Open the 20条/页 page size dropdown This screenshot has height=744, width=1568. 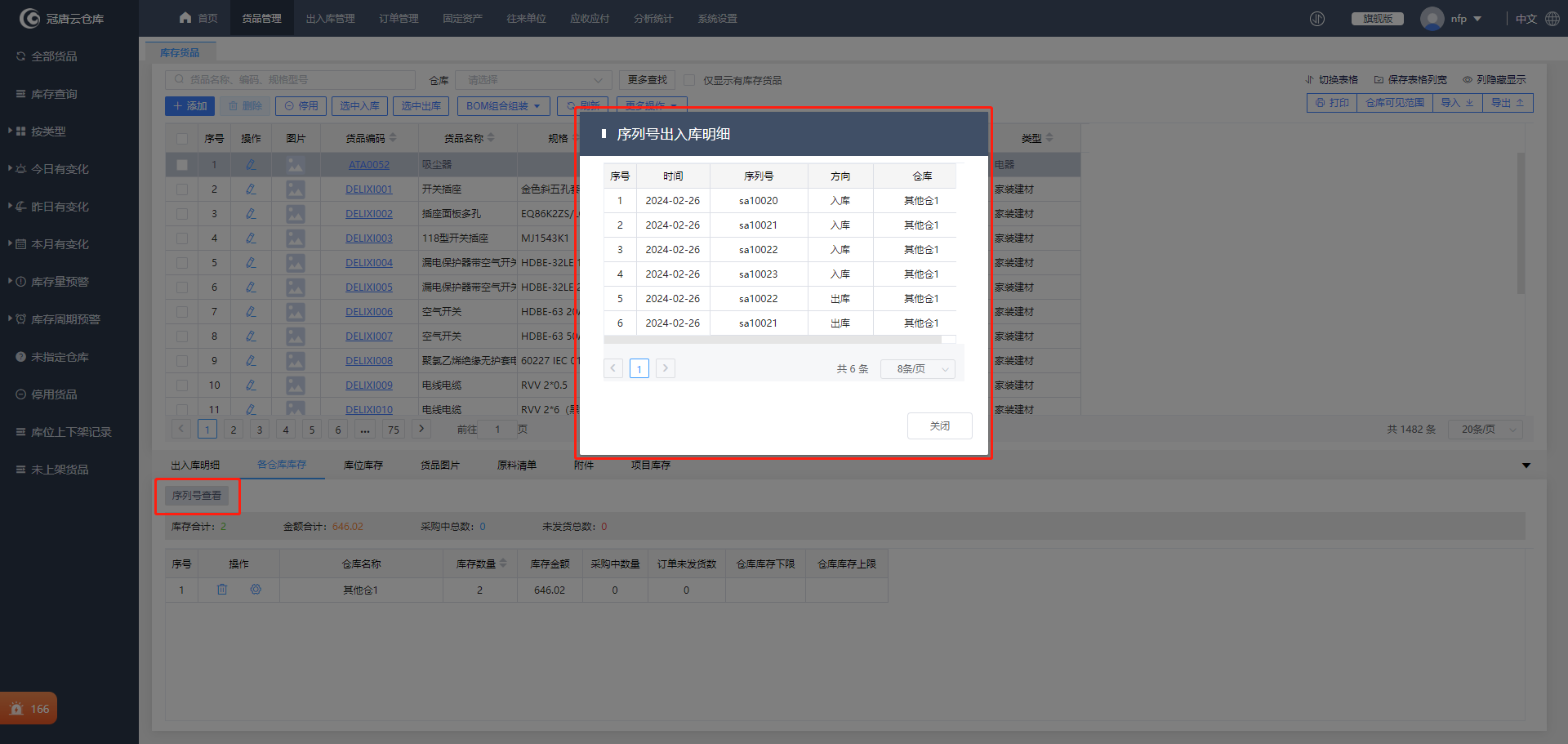click(x=1486, y=430)
